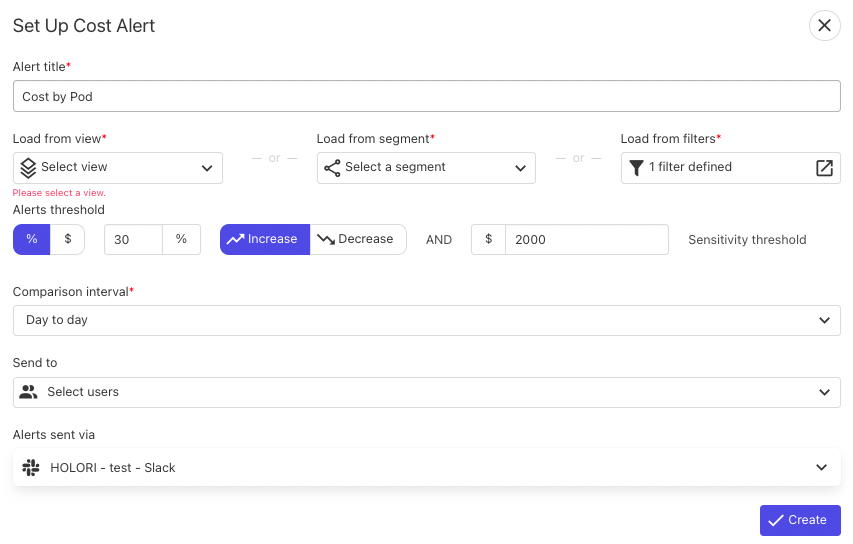
Task: Click the Slack logo icon
Action: [x=31, y=467]
